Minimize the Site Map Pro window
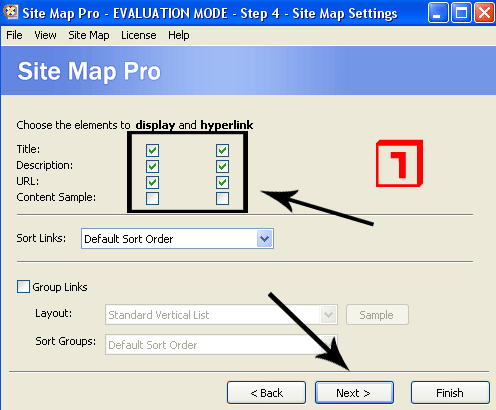 pyautogui.click(x=438, y=13)
